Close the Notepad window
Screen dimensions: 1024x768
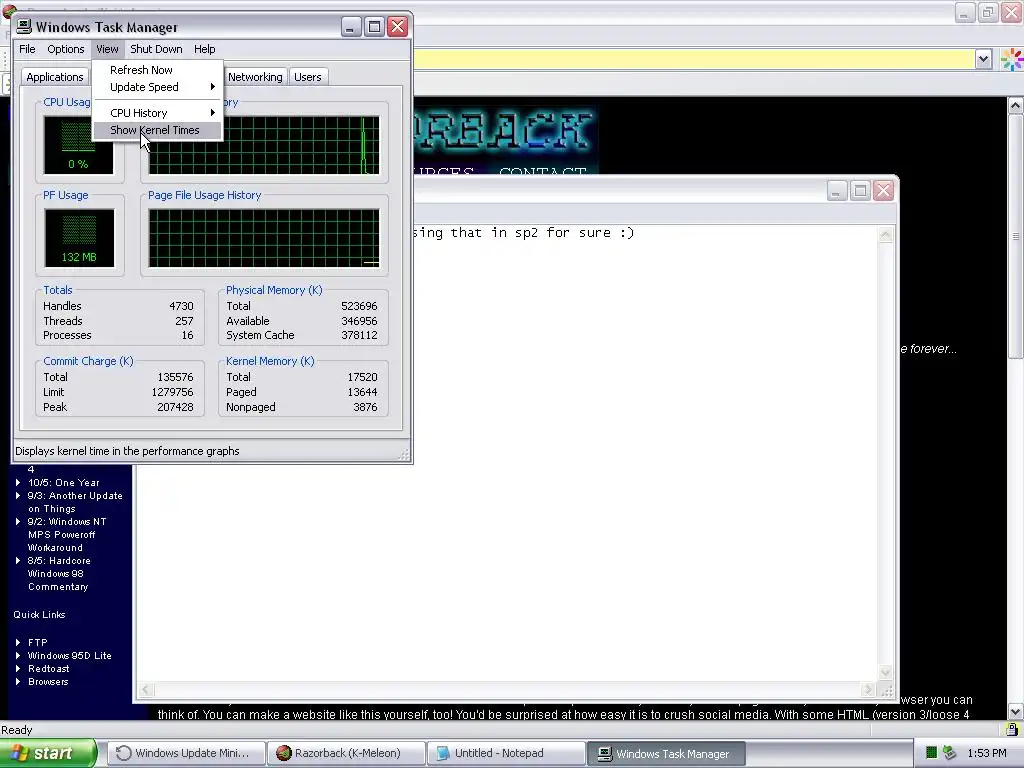click(x=884, y=191)
